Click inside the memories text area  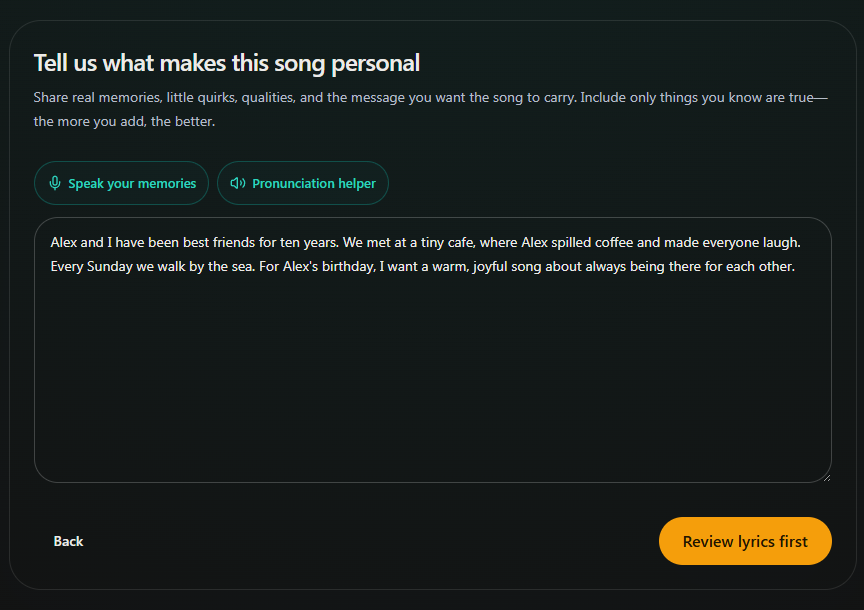(x=433, y=350)
